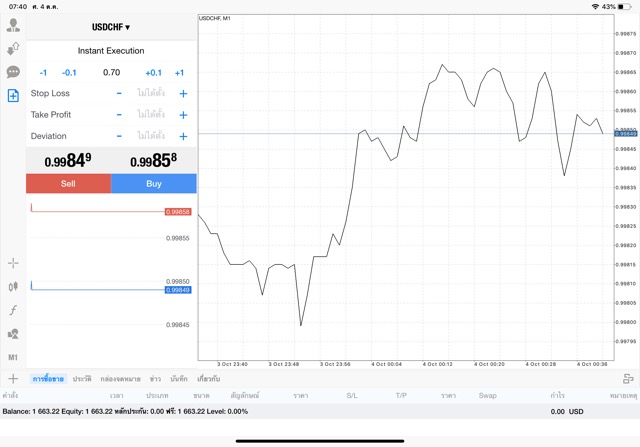Click the bottom panel layout toggle icon
The height and width of the screenshot is (447, 640).
(x=628, y=379)
